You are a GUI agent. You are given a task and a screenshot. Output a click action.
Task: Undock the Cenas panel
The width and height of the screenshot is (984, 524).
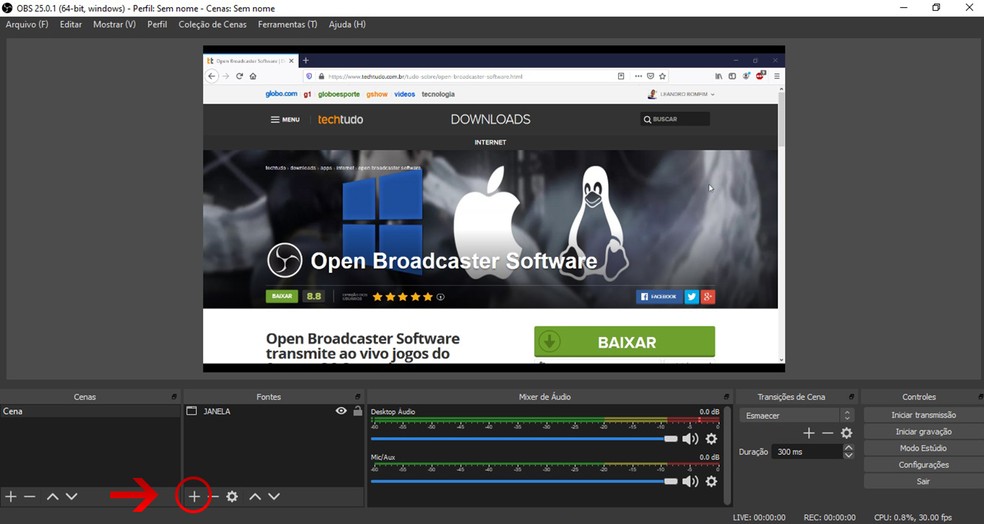pyautogui.click(x=174, y=397)
